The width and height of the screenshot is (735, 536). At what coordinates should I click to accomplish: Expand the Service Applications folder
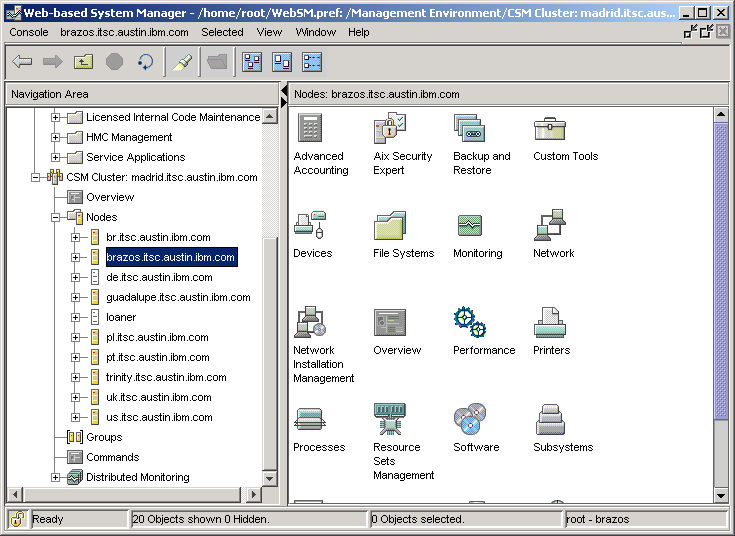[x=55, y=157]
